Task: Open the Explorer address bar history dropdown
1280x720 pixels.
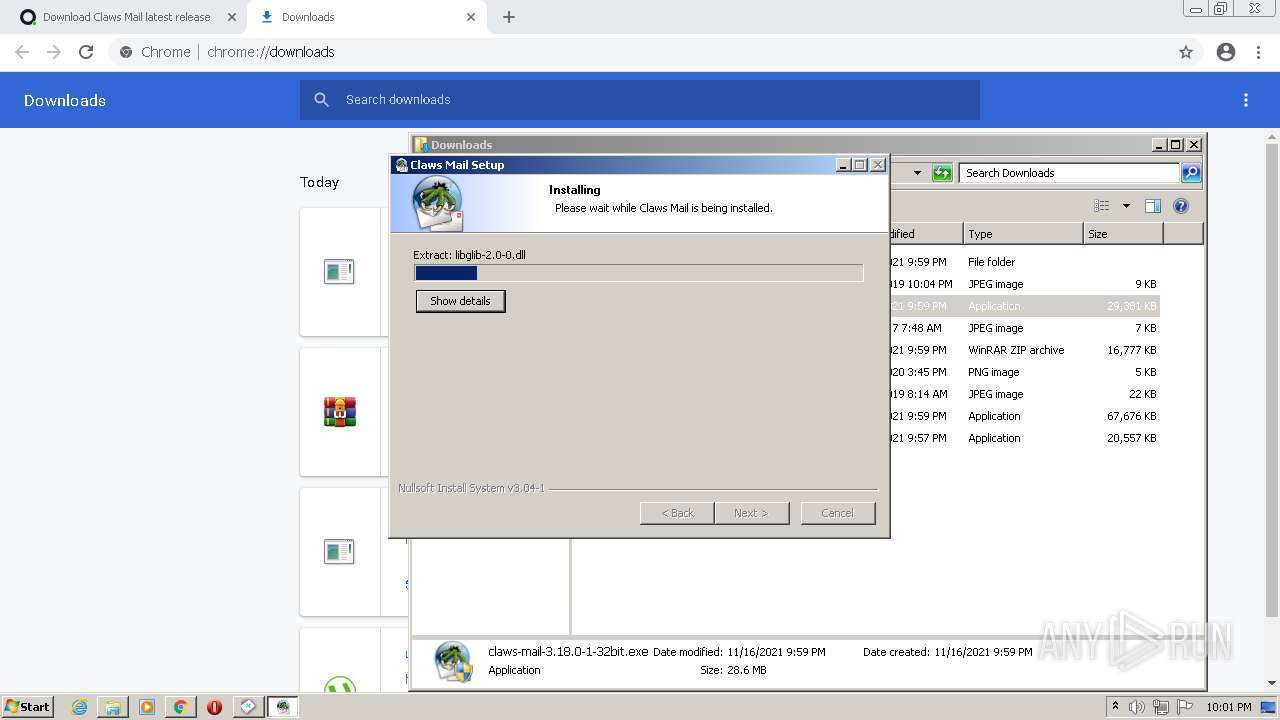Action: click(x=917, y=173)
